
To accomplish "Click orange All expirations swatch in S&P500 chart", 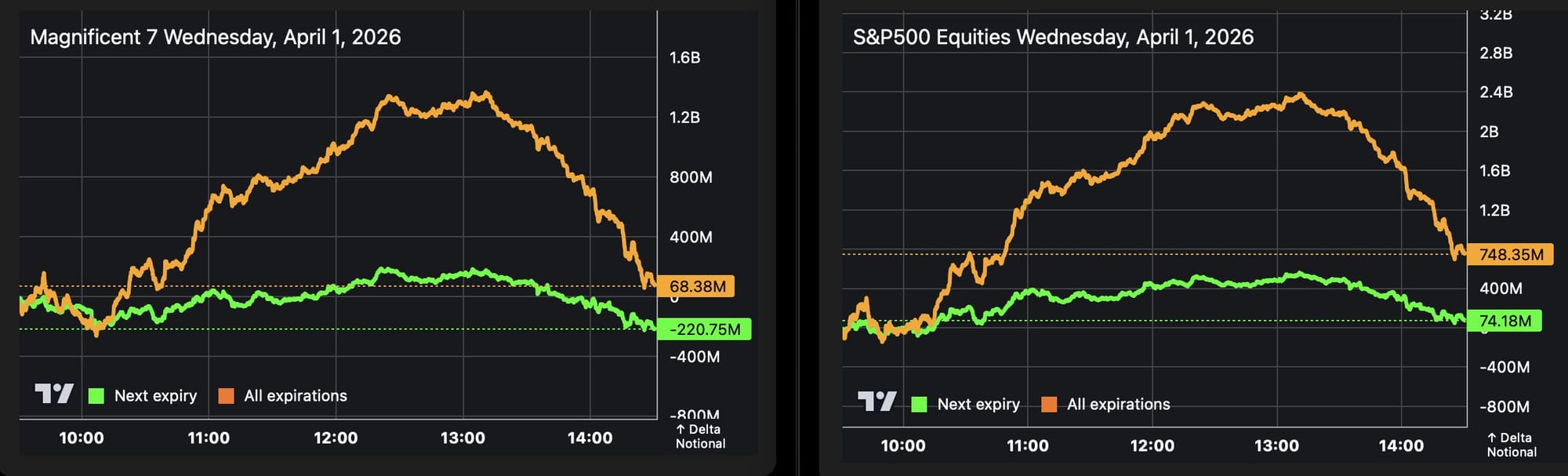I will [1049, 405].
